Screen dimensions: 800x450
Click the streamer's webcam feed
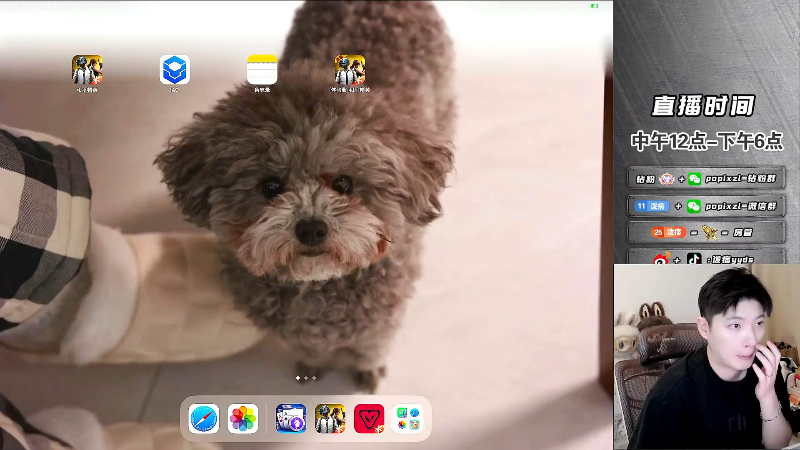(x=707, y=357)
